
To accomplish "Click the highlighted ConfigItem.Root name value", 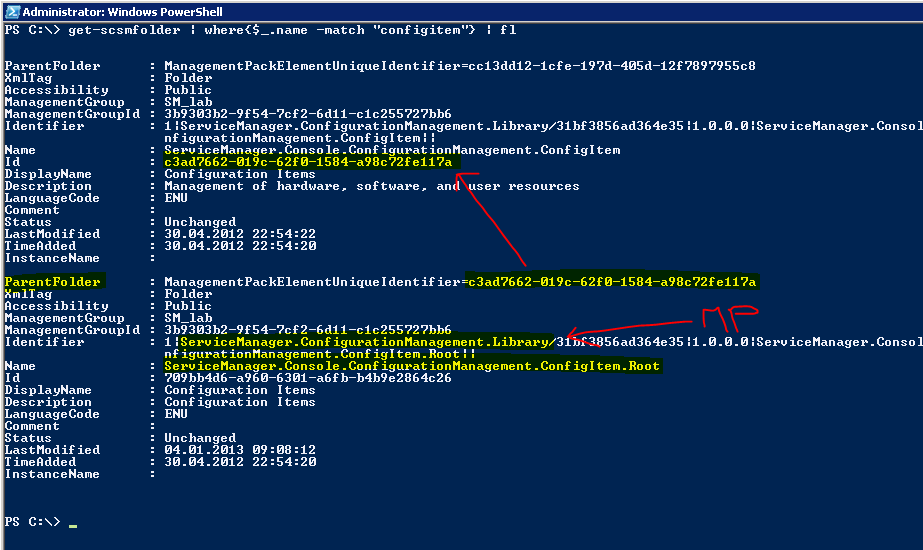I will pyautogui.click(x=412, y=366).
